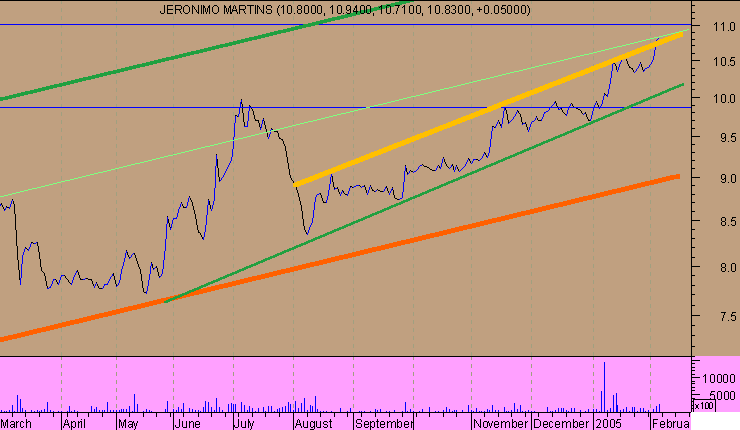This screenshot has height=430, width=740.
Task: Click the 8.0 price axis label
Action: click(728, 268)
